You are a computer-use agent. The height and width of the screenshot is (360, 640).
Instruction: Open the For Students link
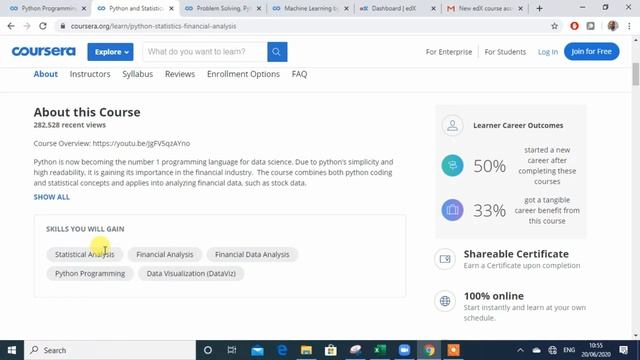pos(505,52)
